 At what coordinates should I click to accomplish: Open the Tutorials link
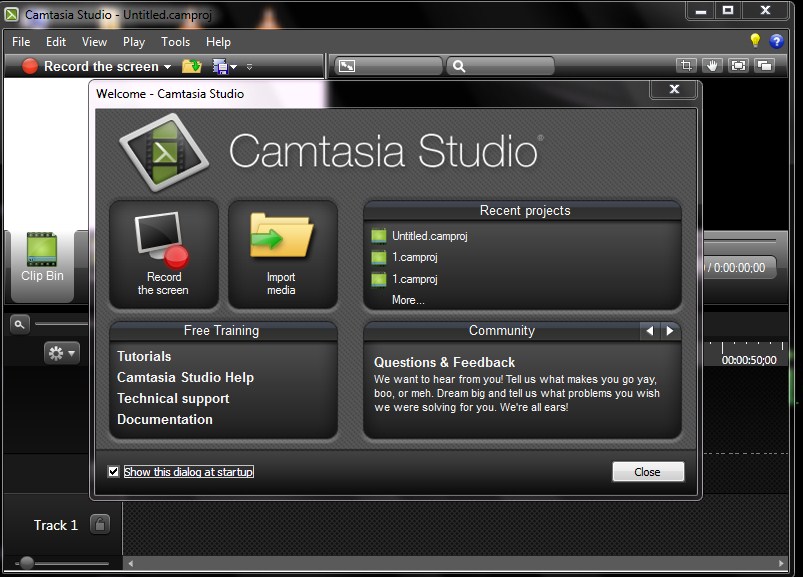click(x=144, y=356)
